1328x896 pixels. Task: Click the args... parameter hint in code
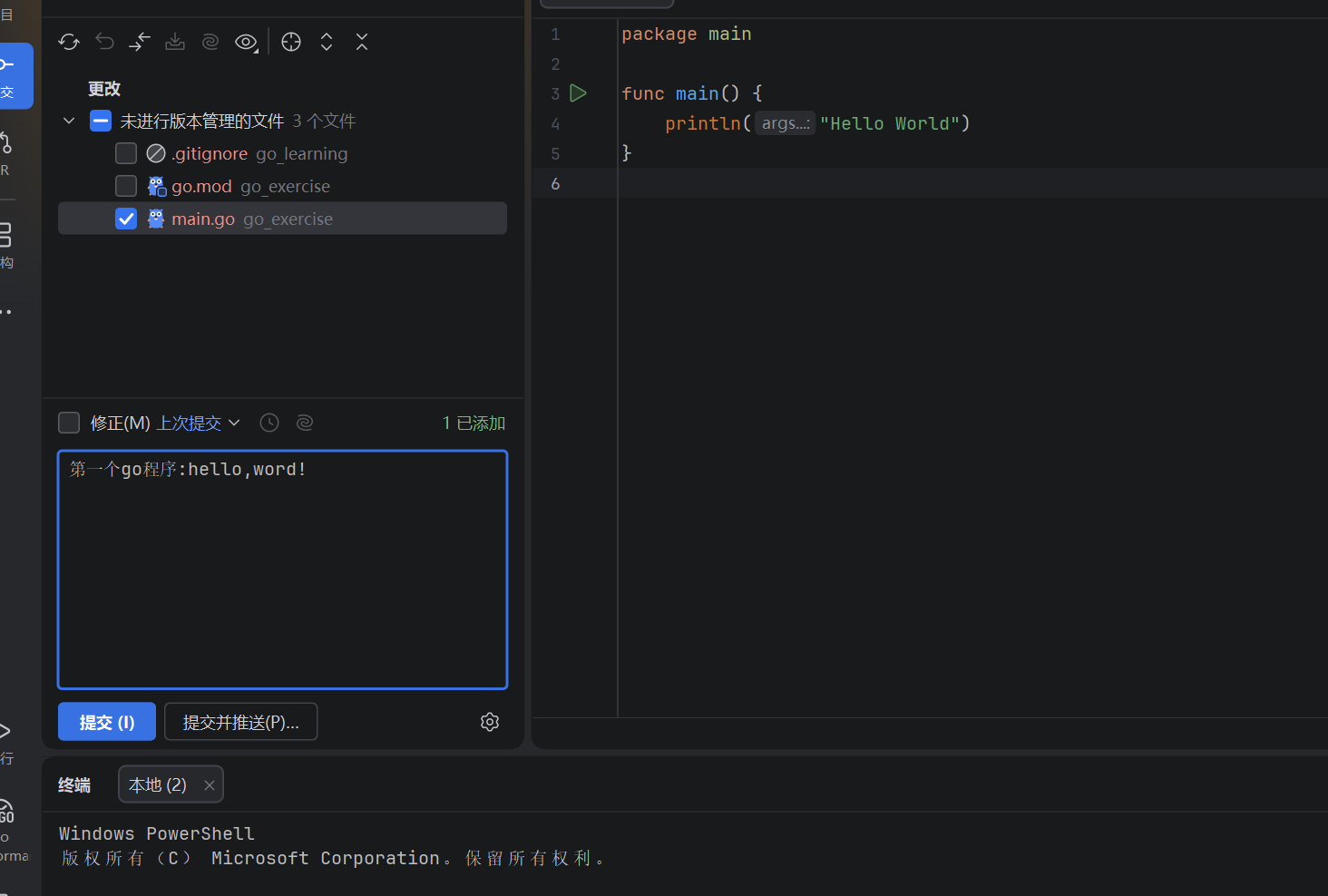tap(786, 123)
